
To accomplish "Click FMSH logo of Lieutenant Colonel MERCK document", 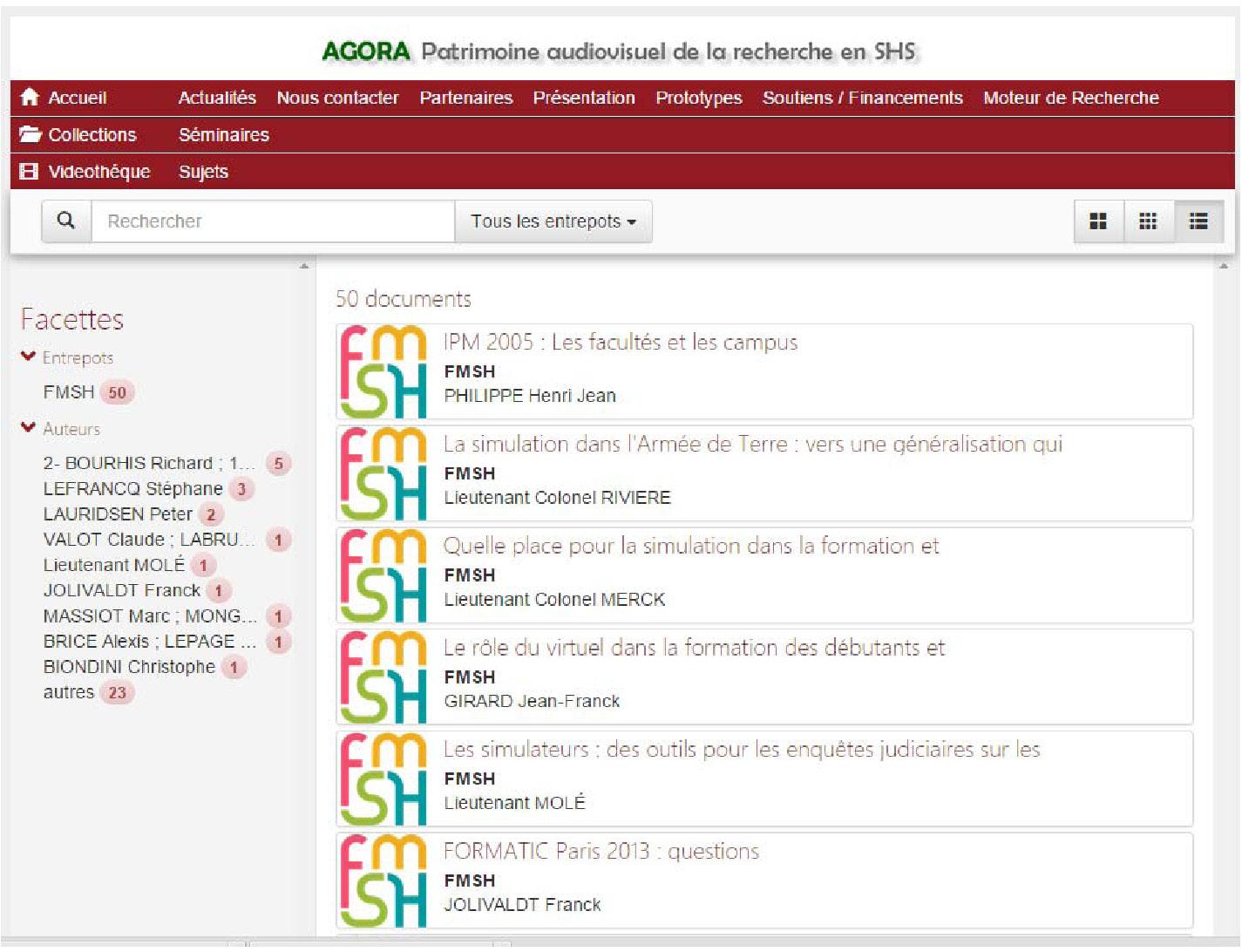I will [383, 576].
